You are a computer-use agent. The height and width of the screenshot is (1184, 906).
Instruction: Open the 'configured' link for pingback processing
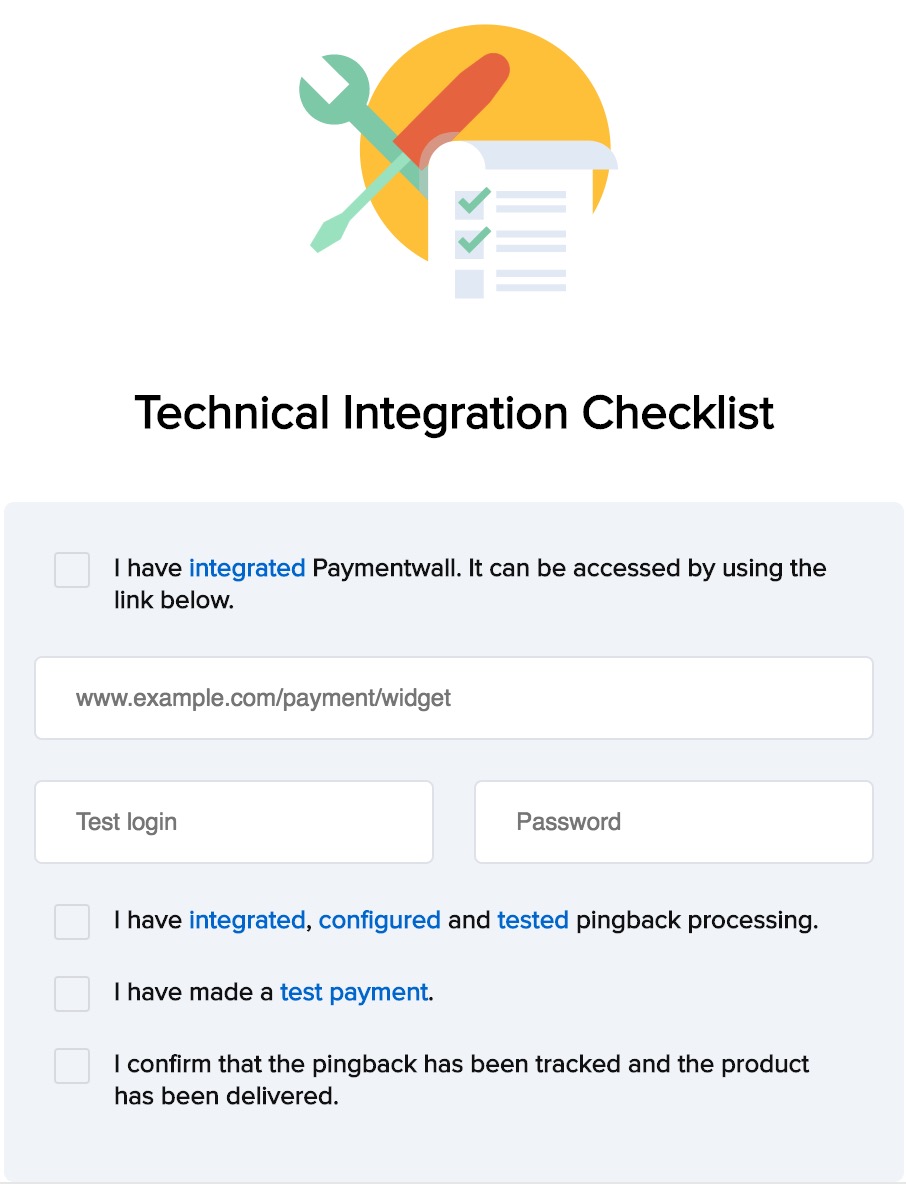(x=382, y=920)
